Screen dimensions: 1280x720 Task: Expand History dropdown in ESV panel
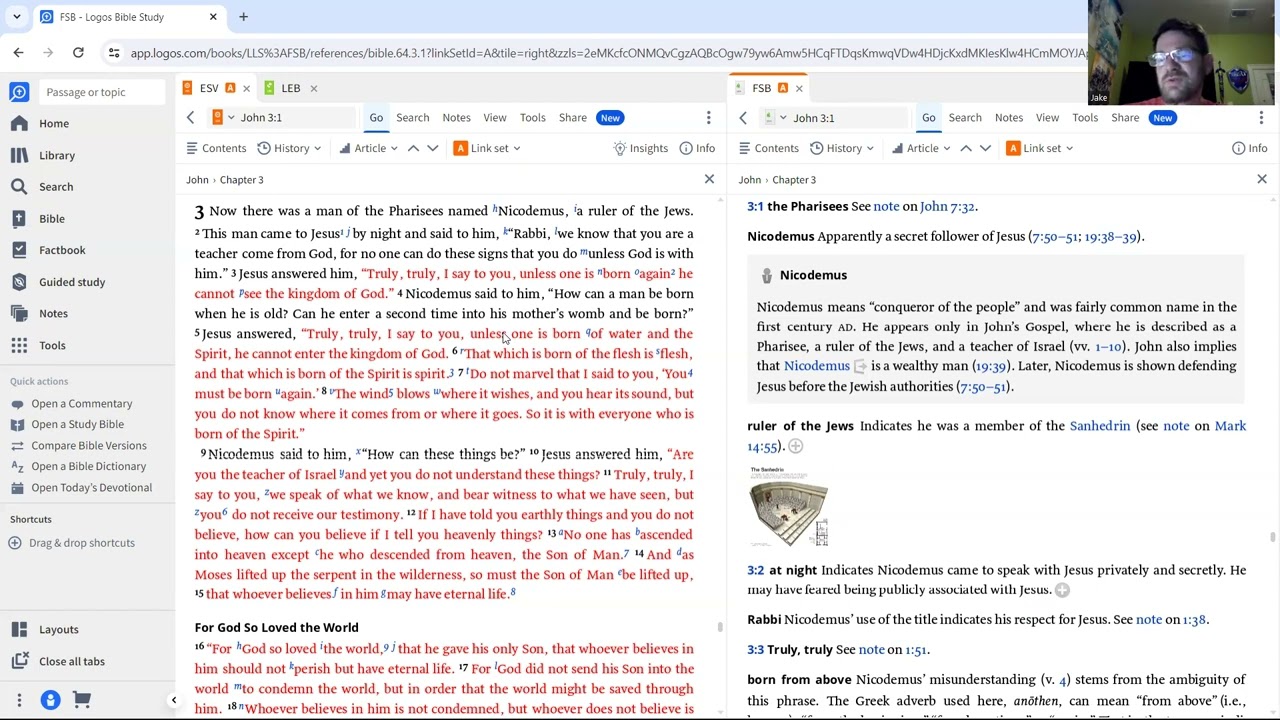(290, 148)
